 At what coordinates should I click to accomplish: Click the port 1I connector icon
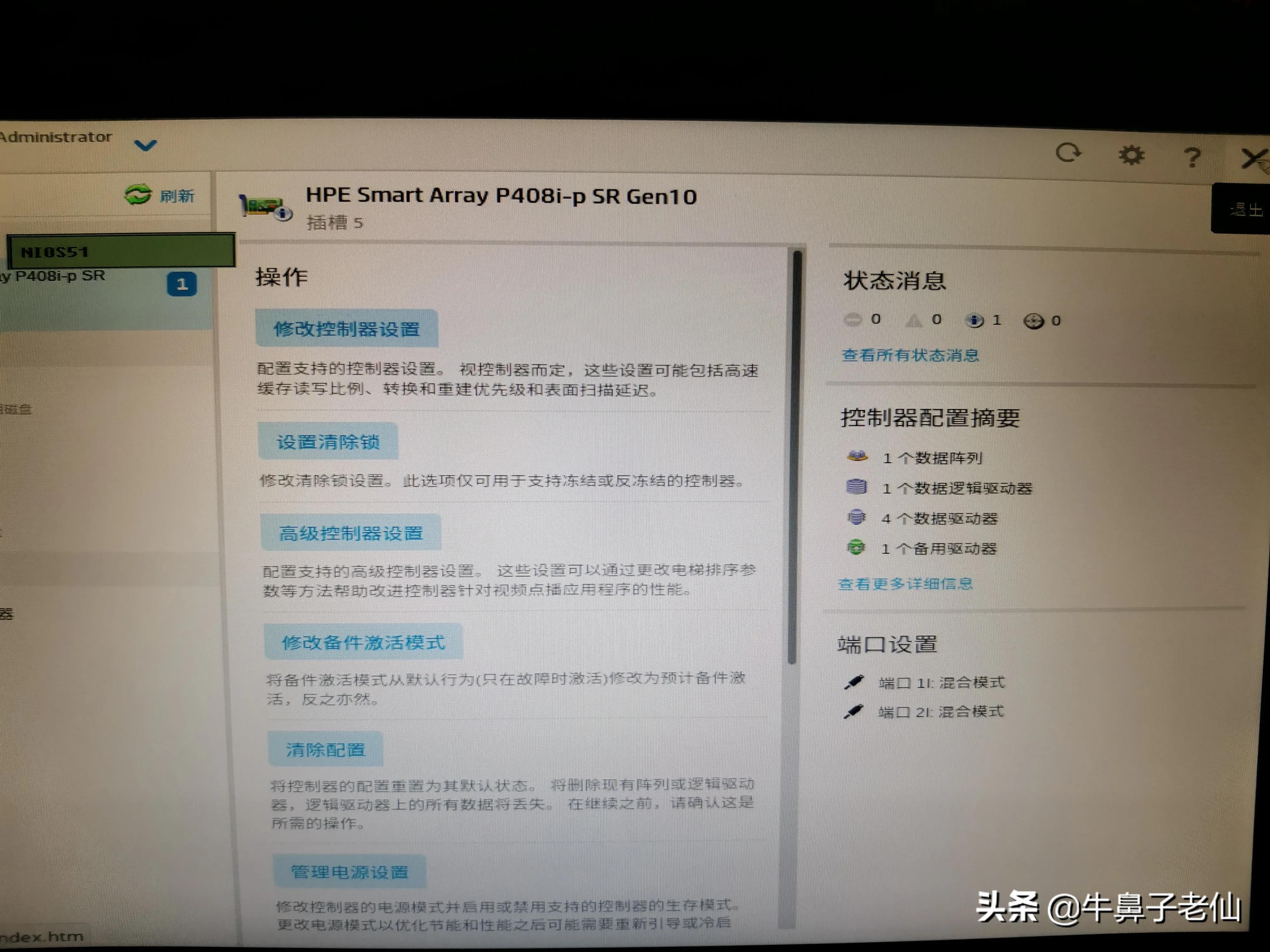(854, 682)
